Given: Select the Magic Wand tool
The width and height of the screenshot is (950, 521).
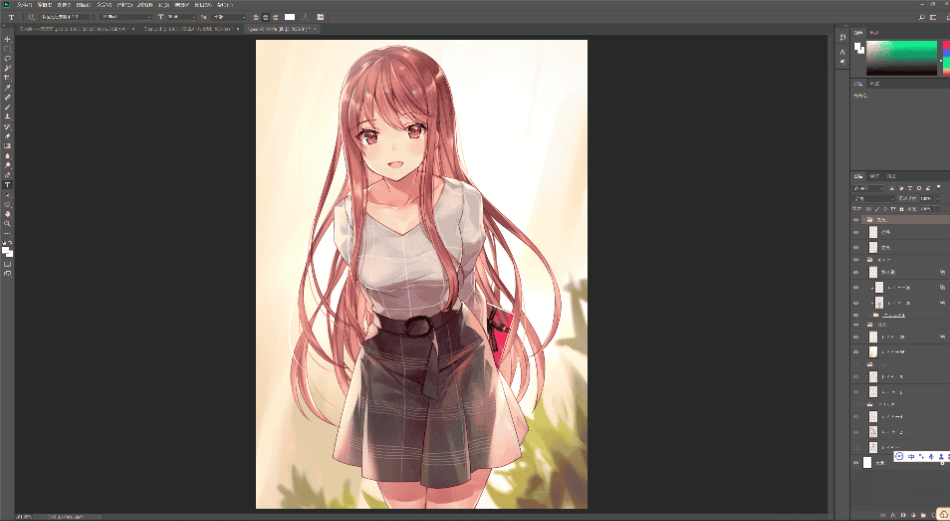Looking at the screenshot, I should pos(7,68).
